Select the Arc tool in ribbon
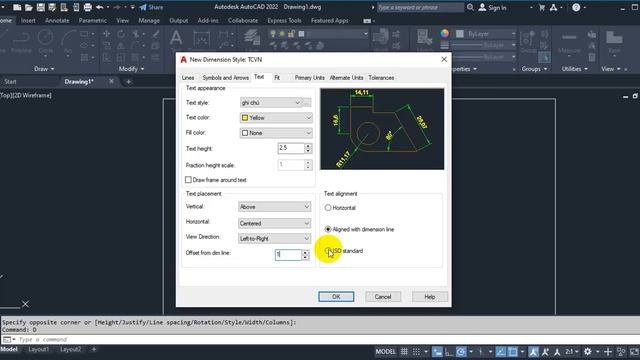This screenshot has width=640, height=360. point(68,42)
